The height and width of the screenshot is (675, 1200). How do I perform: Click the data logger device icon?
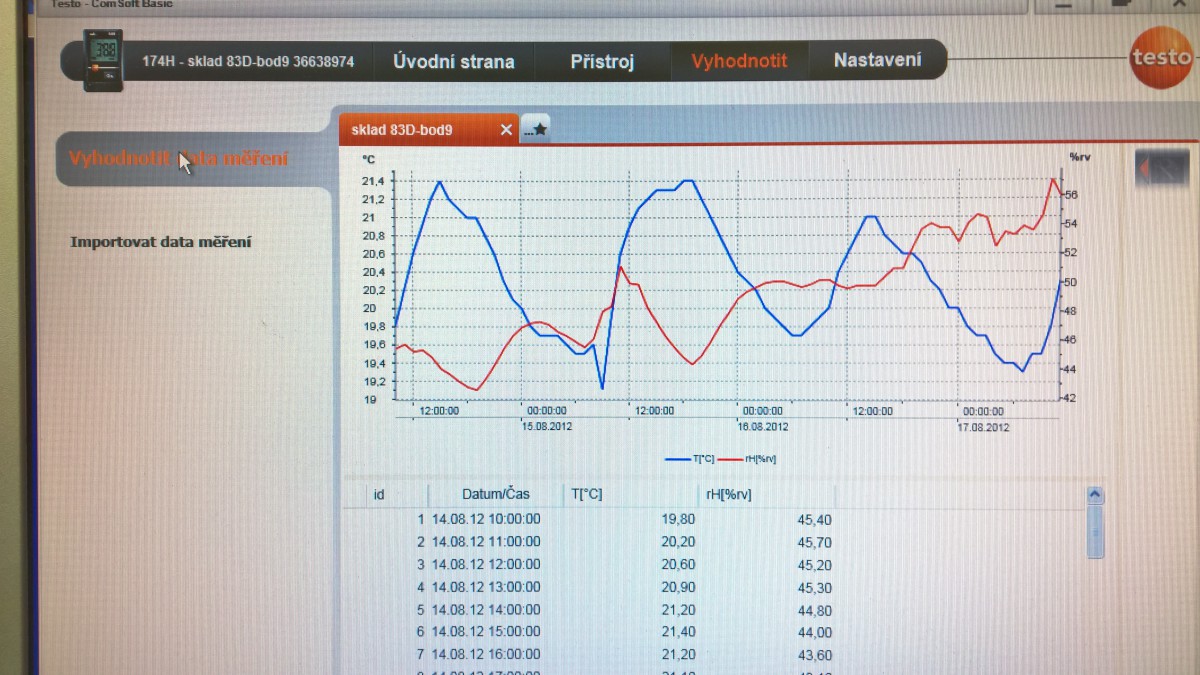(103, 60)
